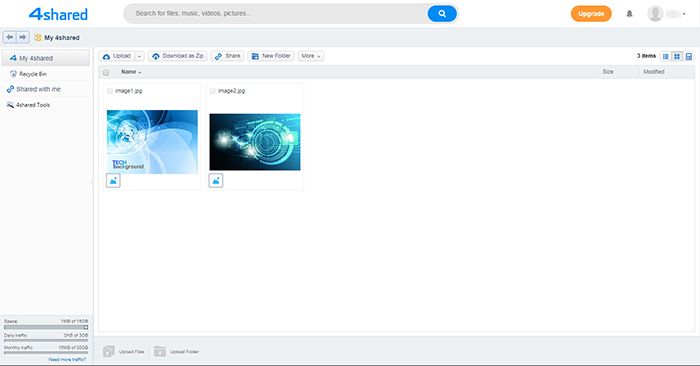Viewport: 700px width, 366px height.
Task: Click the blue search magnifier button
Action: pyautogui.click(x=442, y=13)
